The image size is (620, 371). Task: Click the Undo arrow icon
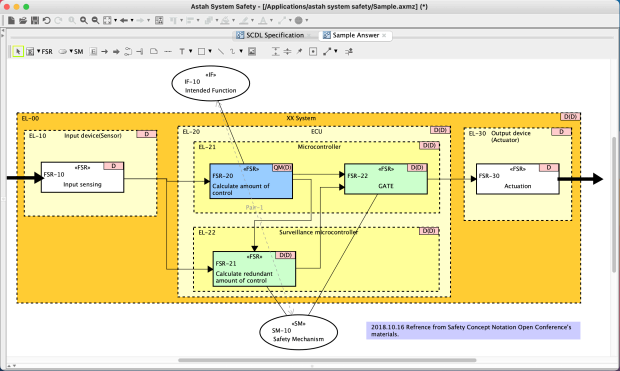(47, 20)
